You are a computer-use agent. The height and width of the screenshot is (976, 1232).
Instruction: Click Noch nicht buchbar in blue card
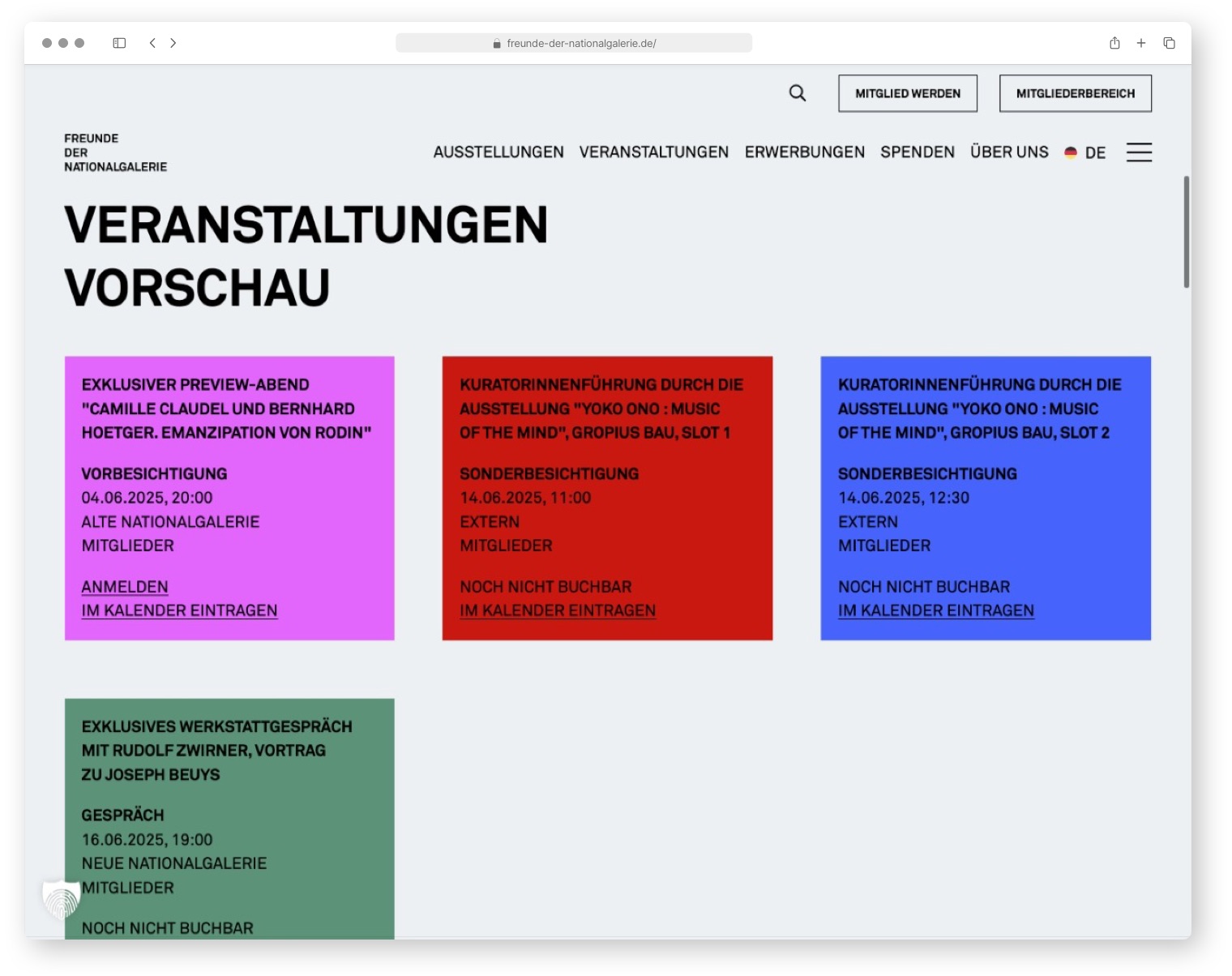(924, 587)
